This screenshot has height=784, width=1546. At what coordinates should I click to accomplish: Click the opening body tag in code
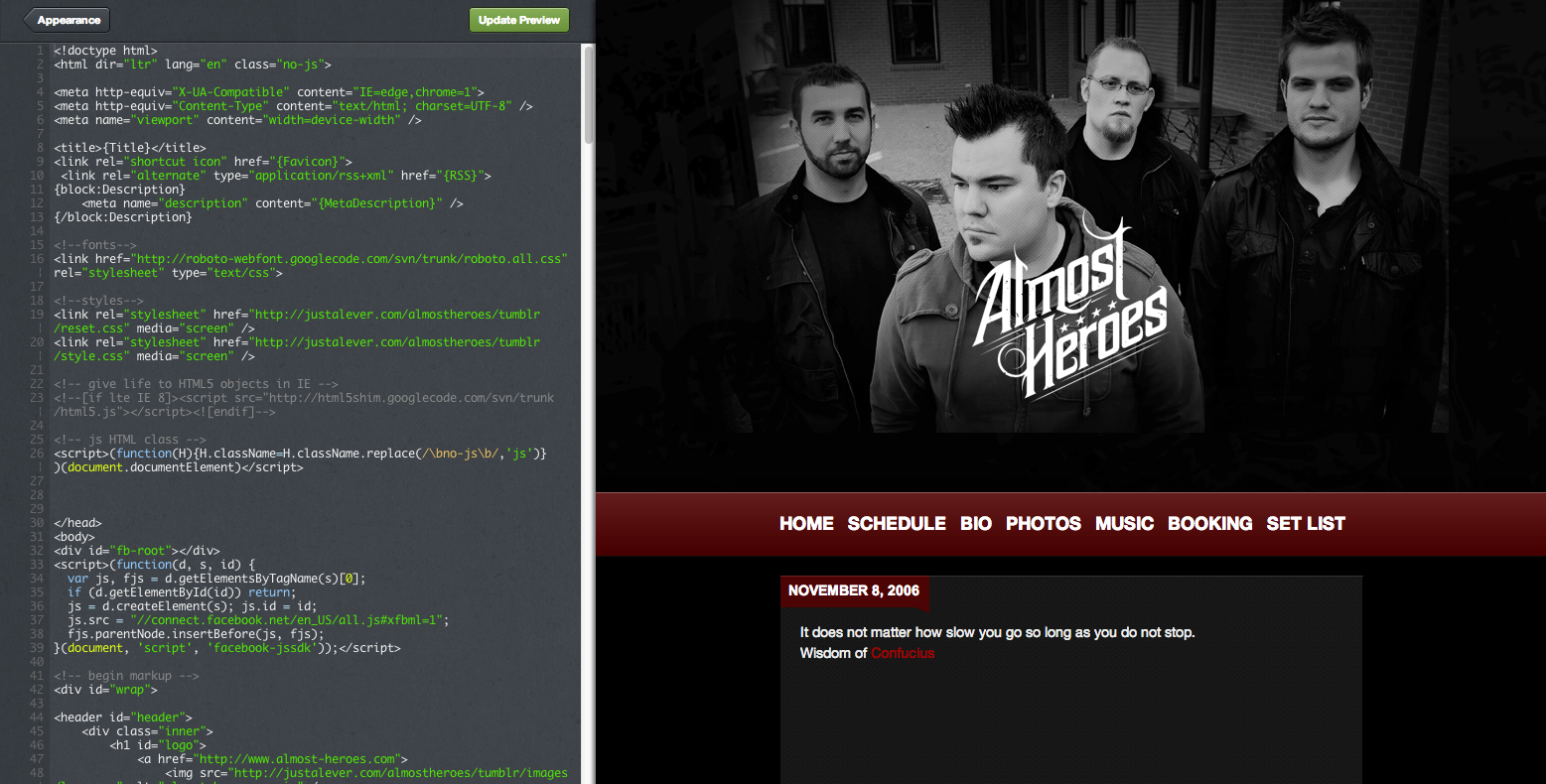coord(74,537)
